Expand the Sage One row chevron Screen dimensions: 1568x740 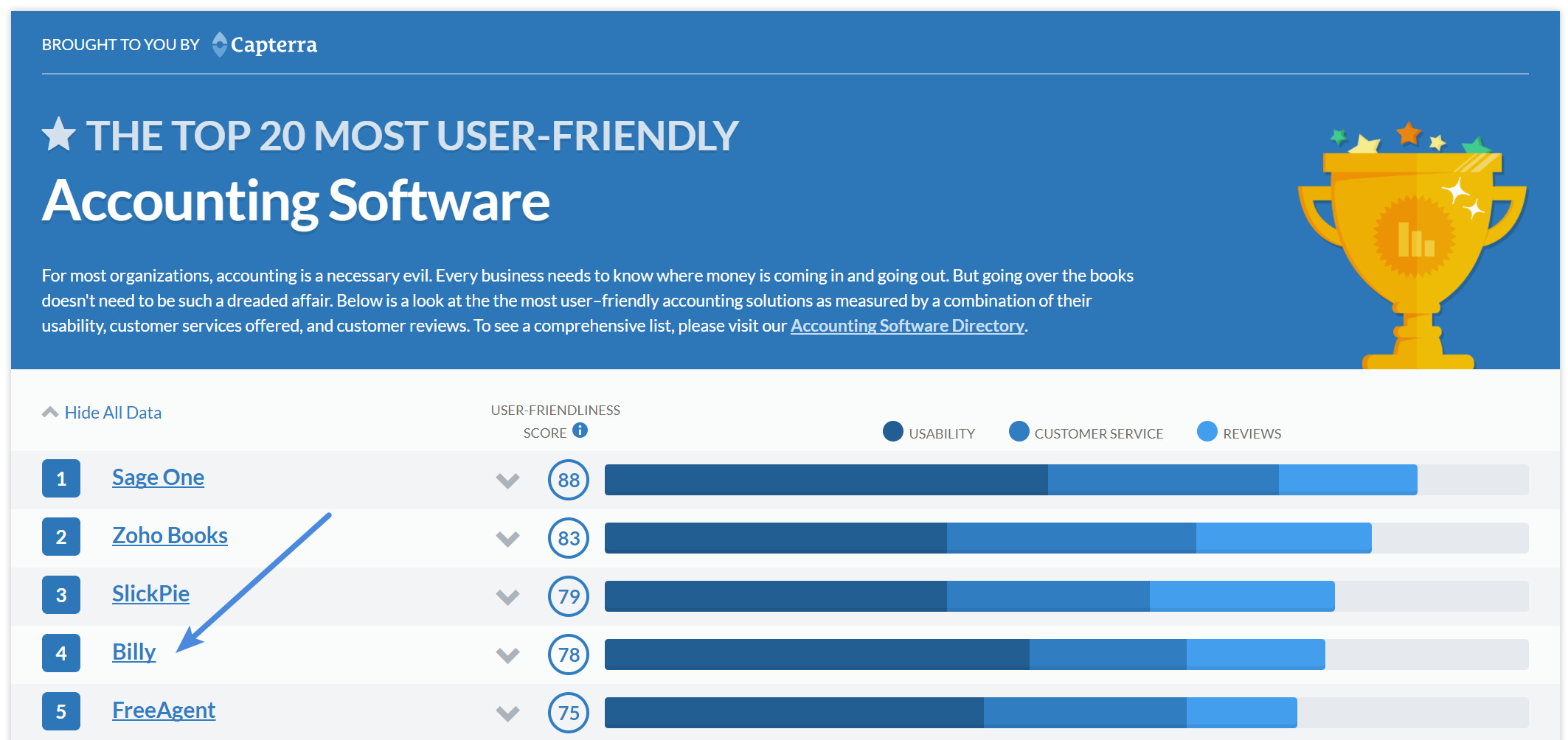pyautogui.click(x=507, y=481)
